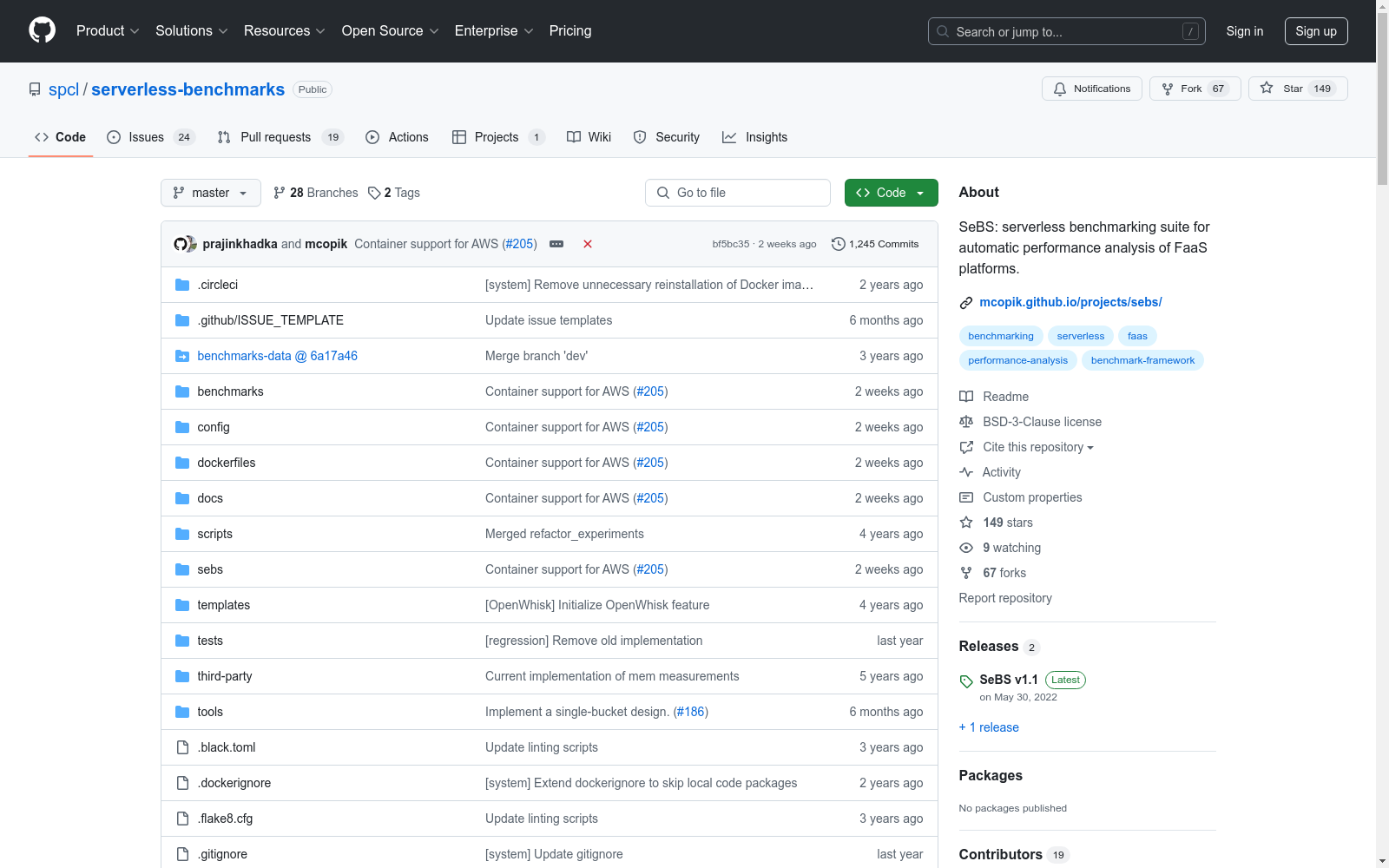This screenshot has width=1389, height=868.
Task: Click the GitHub logo icon
Action: click(42, 30)
